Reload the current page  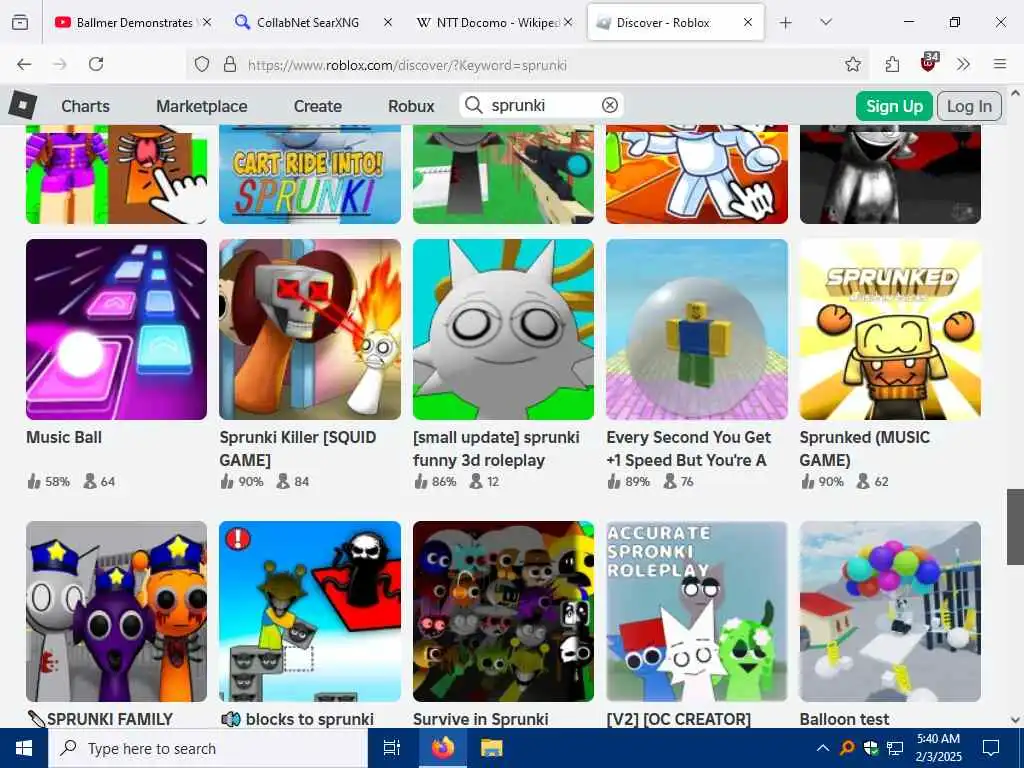click(x=96, y=64)
